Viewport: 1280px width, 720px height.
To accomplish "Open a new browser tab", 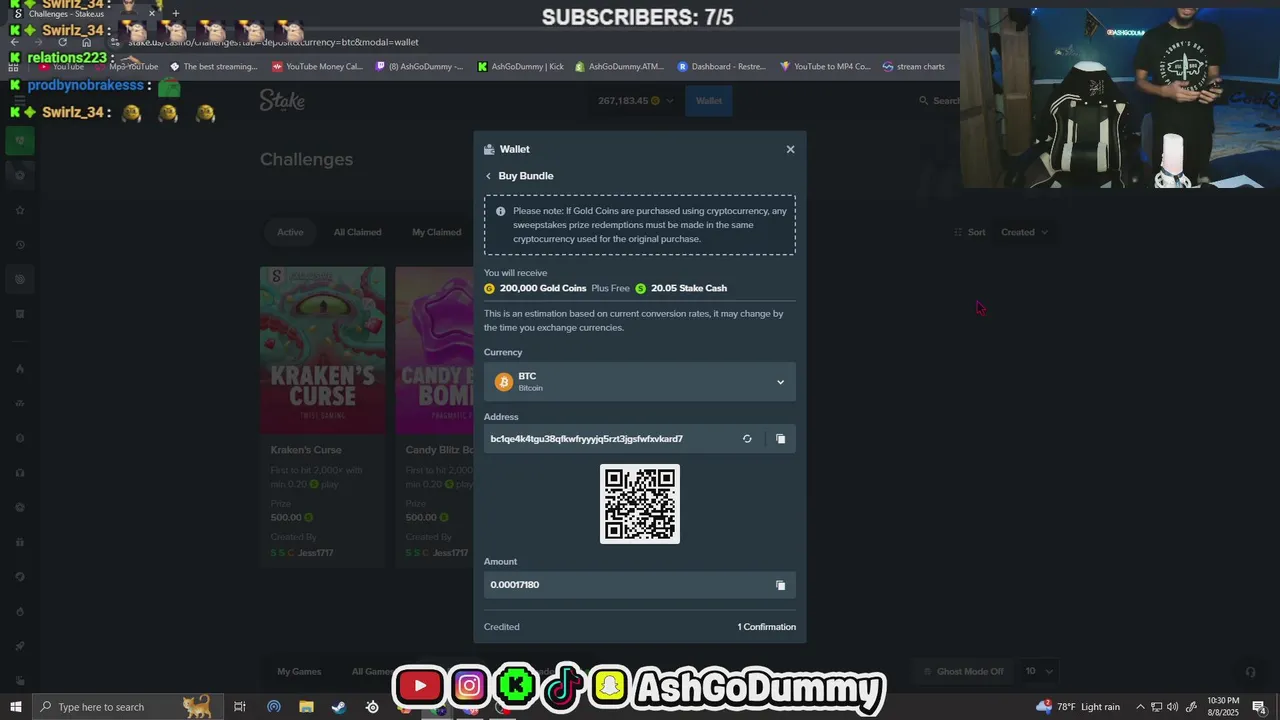I will (175, 13).
